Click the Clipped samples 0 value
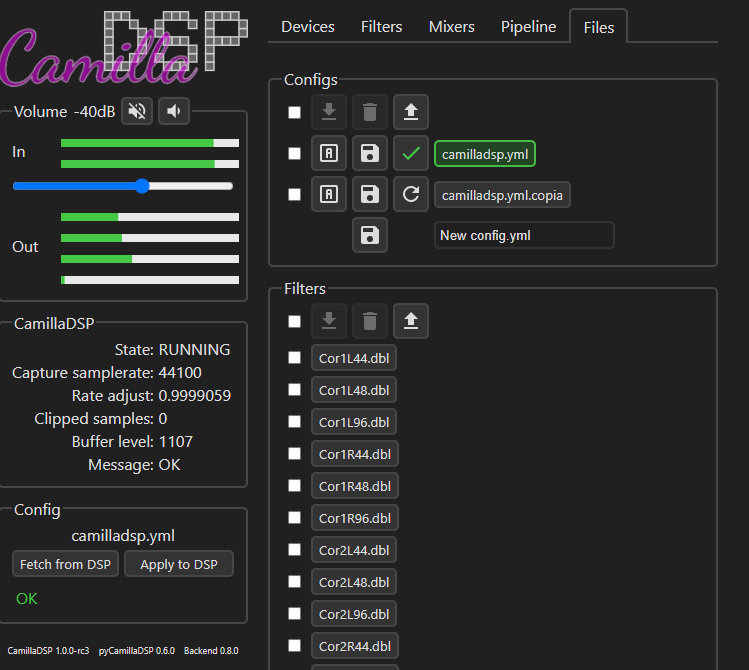This screenshot has height=670, width=749. (162, 419)
